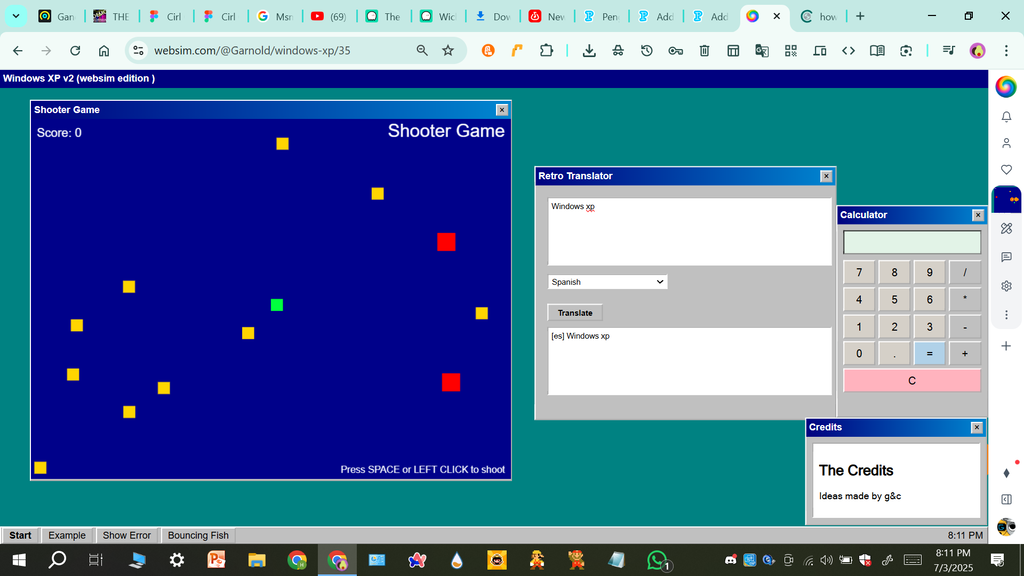
Task: Click the XP Start button
Action: [x=20, y=535]
